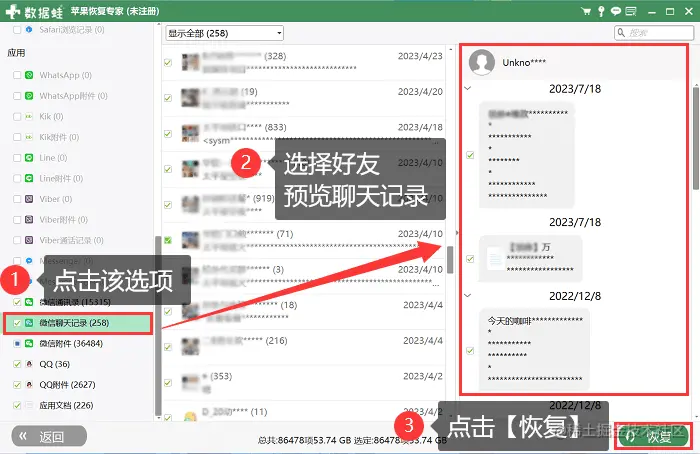Click the key registration icon
The height and width of the screenshot is (454, 700).
coord(601,11)
